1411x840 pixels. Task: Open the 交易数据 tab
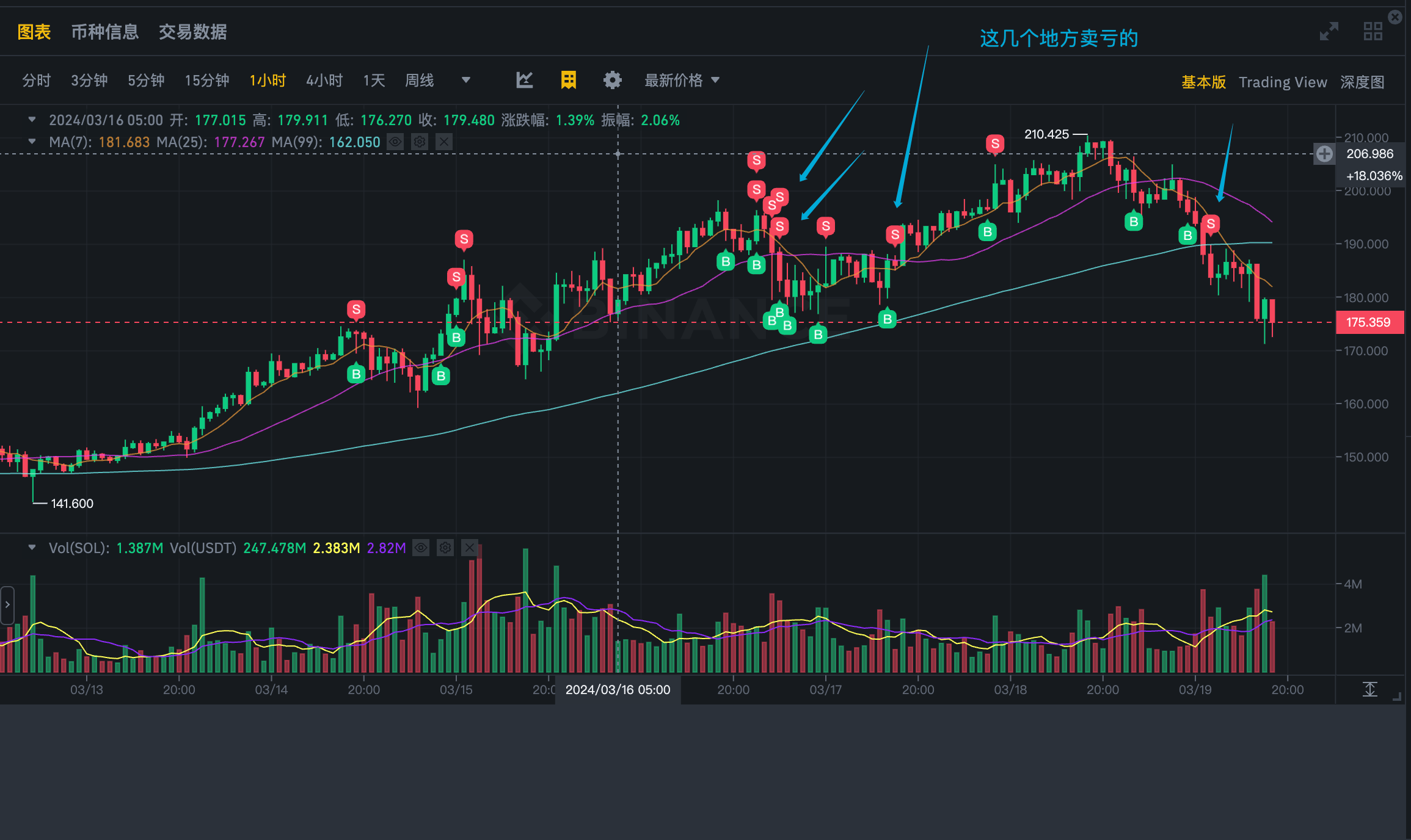193,32
